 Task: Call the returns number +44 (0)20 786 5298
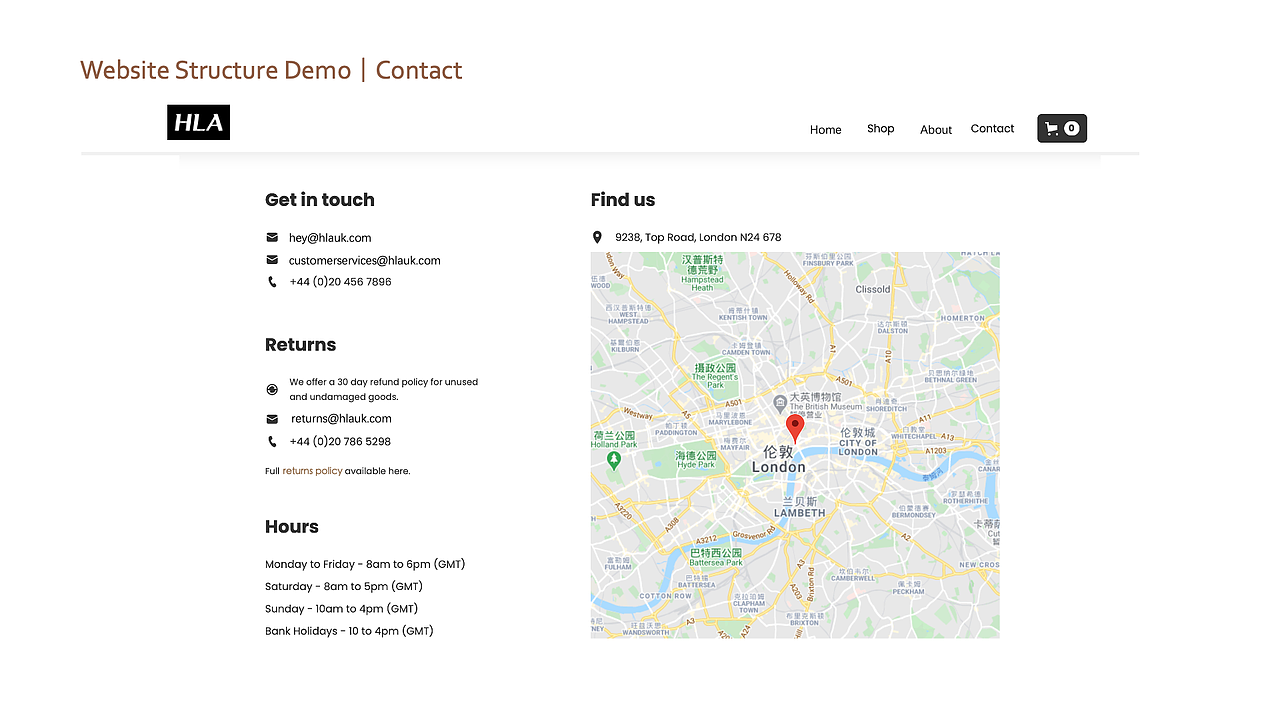tap(340, 442)
